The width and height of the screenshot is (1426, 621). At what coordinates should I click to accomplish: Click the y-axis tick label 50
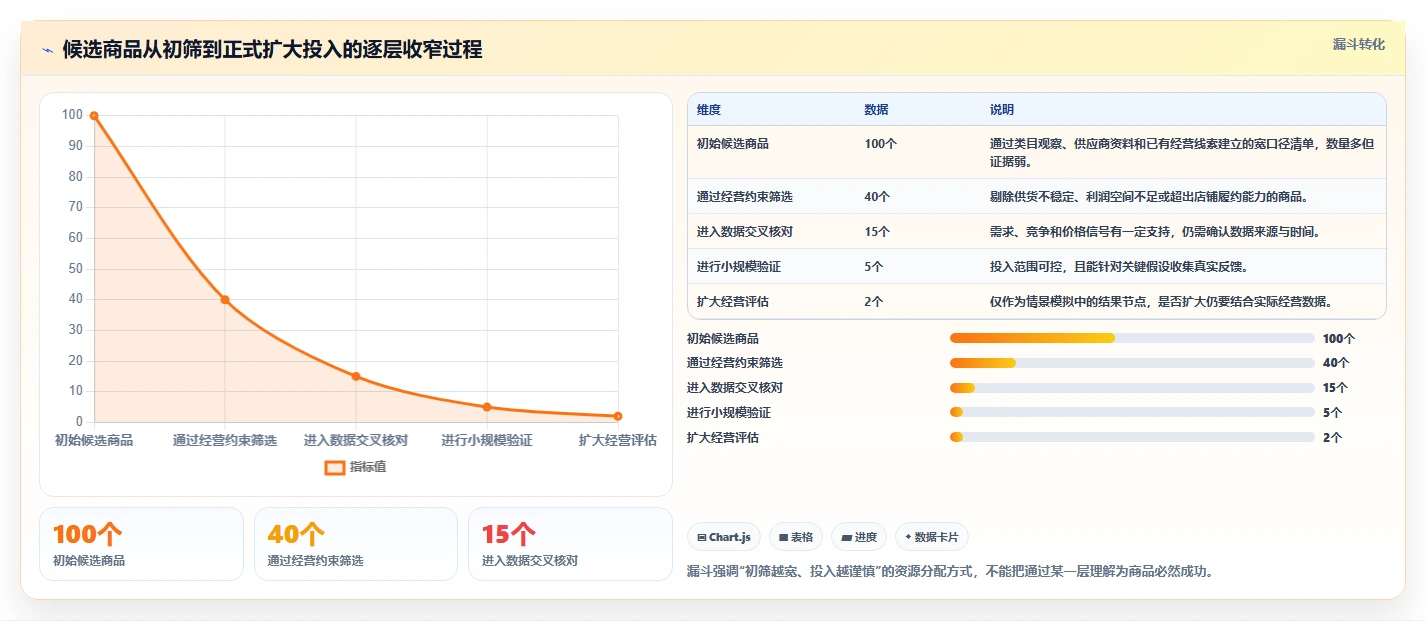(x=75, y=269)
